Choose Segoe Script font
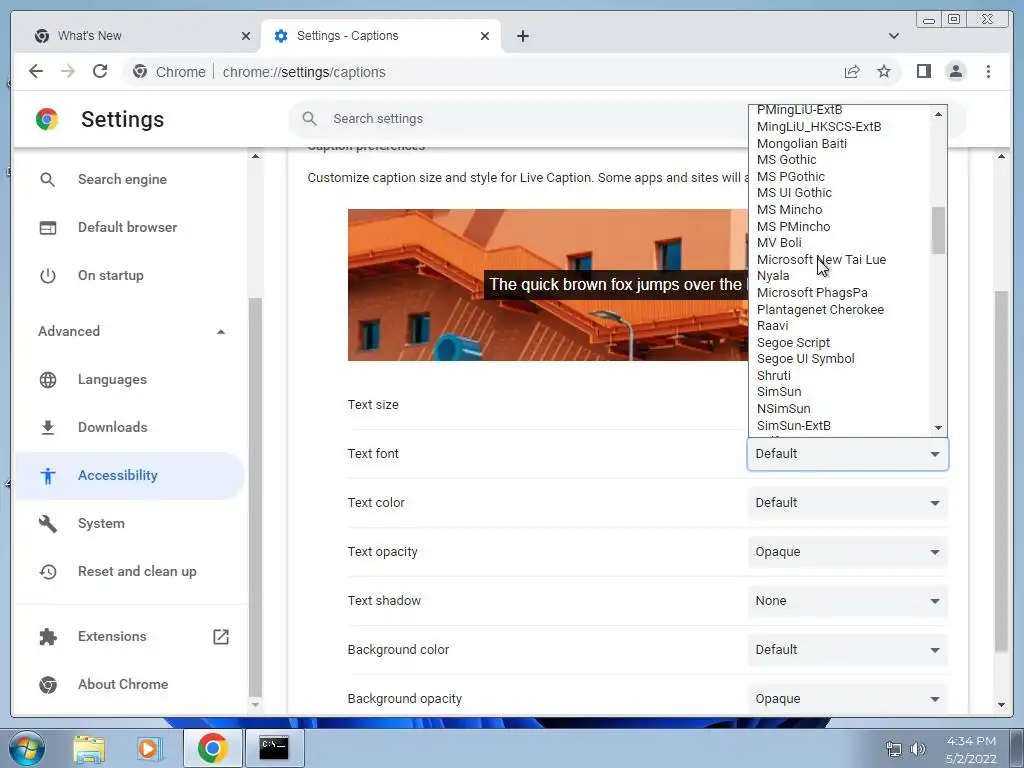This screenshot has height=768, width=1024. coord(793,343)
